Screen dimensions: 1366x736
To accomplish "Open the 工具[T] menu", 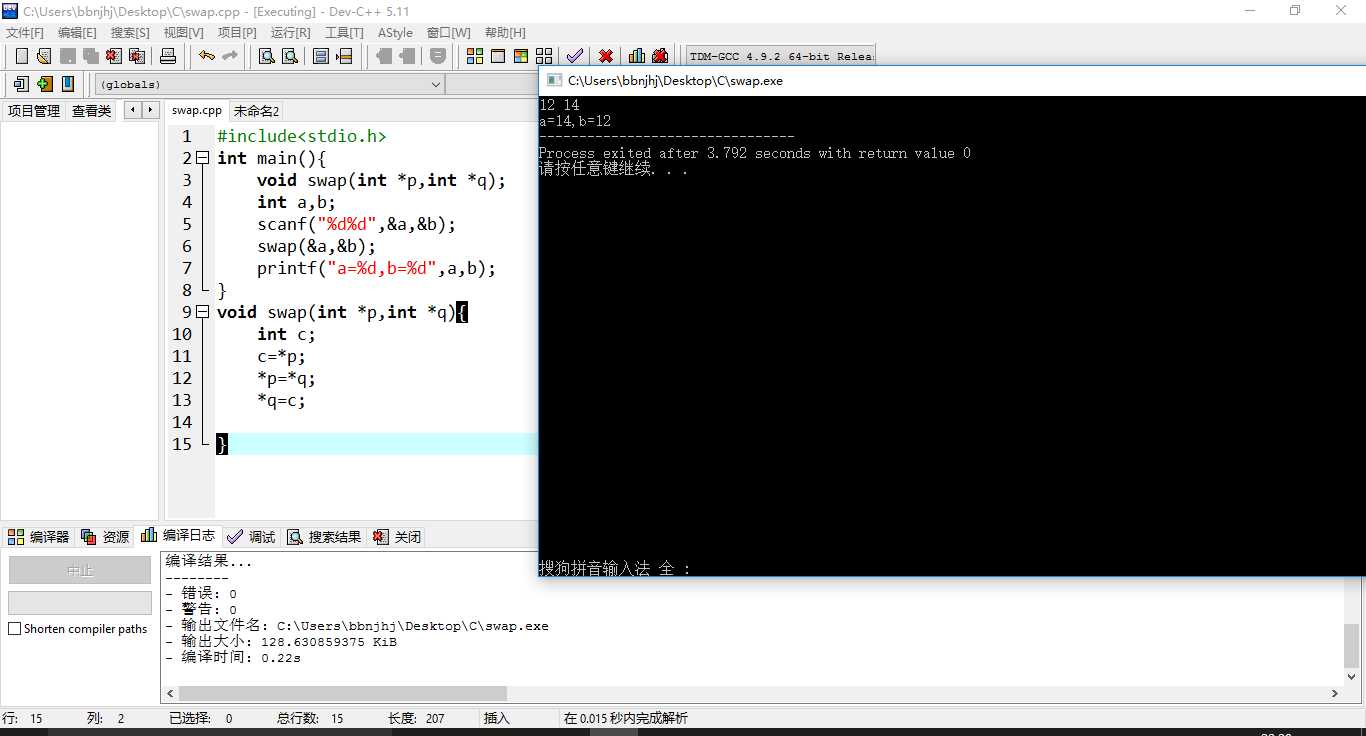I will 344,33.
